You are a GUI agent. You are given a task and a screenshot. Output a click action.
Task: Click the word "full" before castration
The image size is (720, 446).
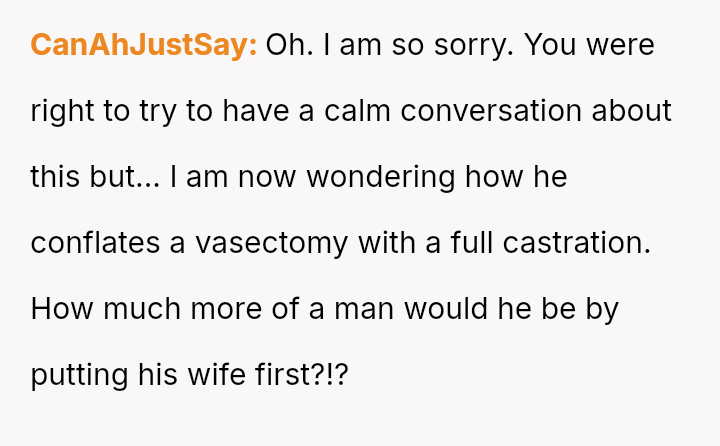click(x=472, y=242)
